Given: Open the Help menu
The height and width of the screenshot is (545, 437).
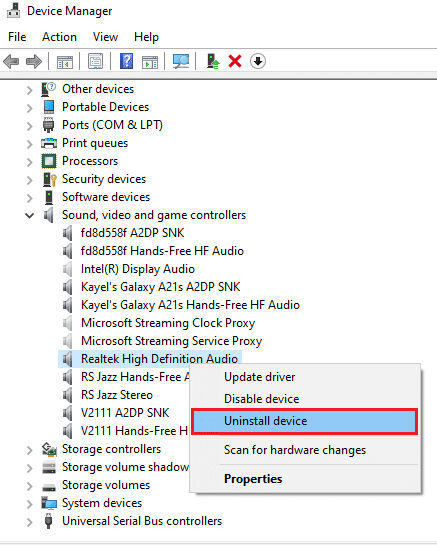Looking at the screenshot, I should pos(146,37).
